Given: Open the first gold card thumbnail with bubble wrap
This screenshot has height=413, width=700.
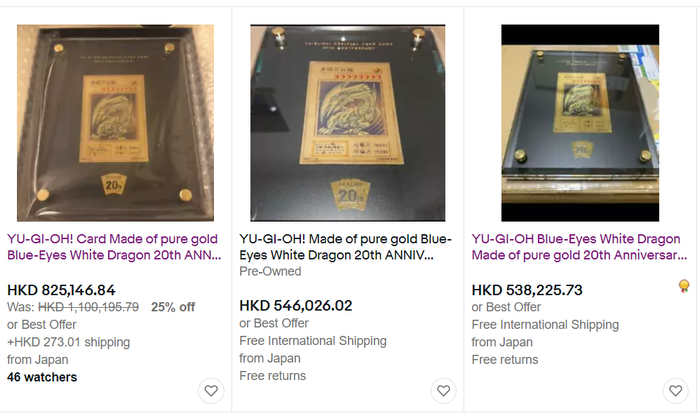Looking at the screenshot, I should (115, 123).
